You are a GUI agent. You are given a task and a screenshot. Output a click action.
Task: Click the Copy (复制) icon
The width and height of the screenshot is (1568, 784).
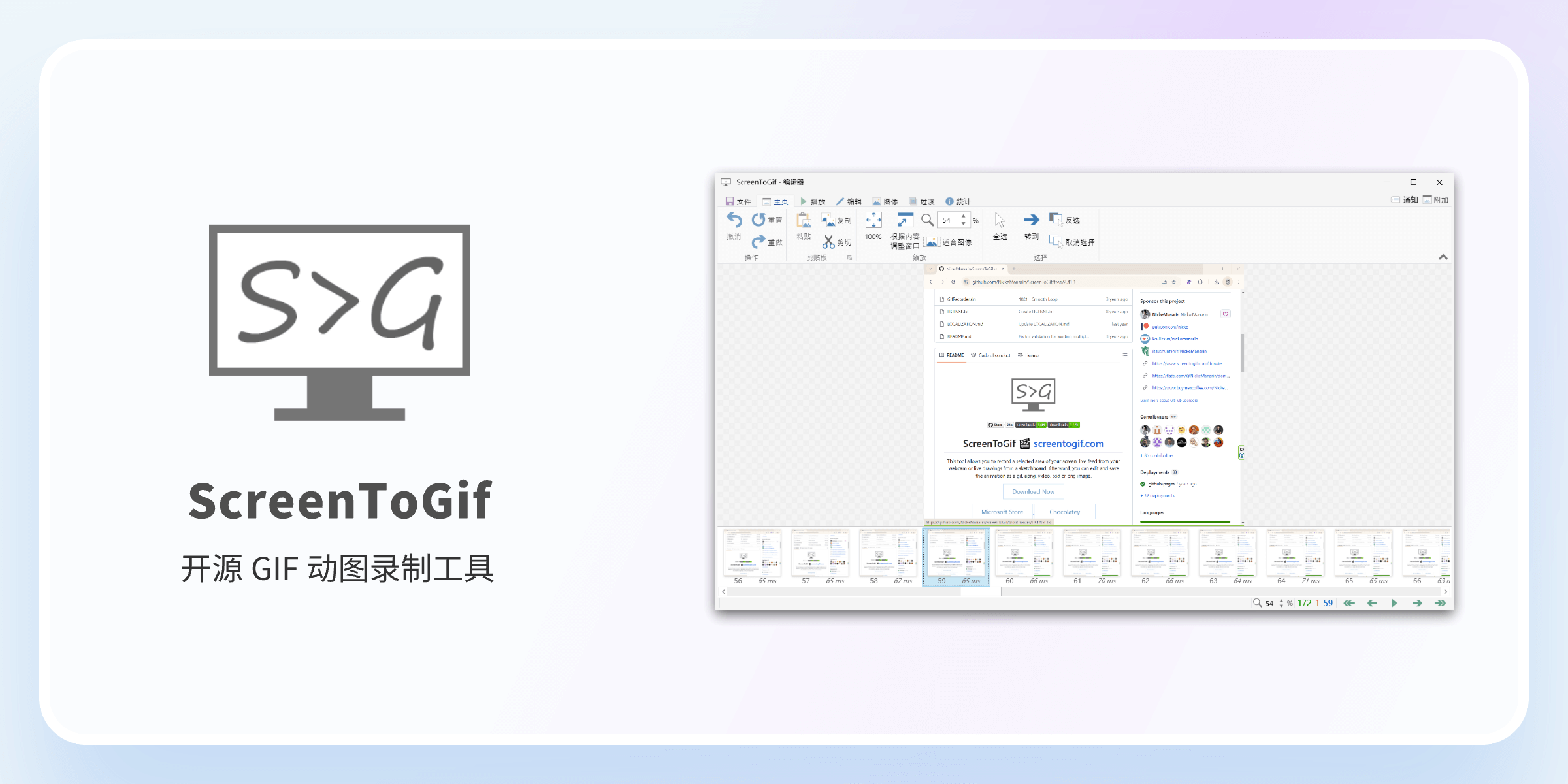click(828, 220)
